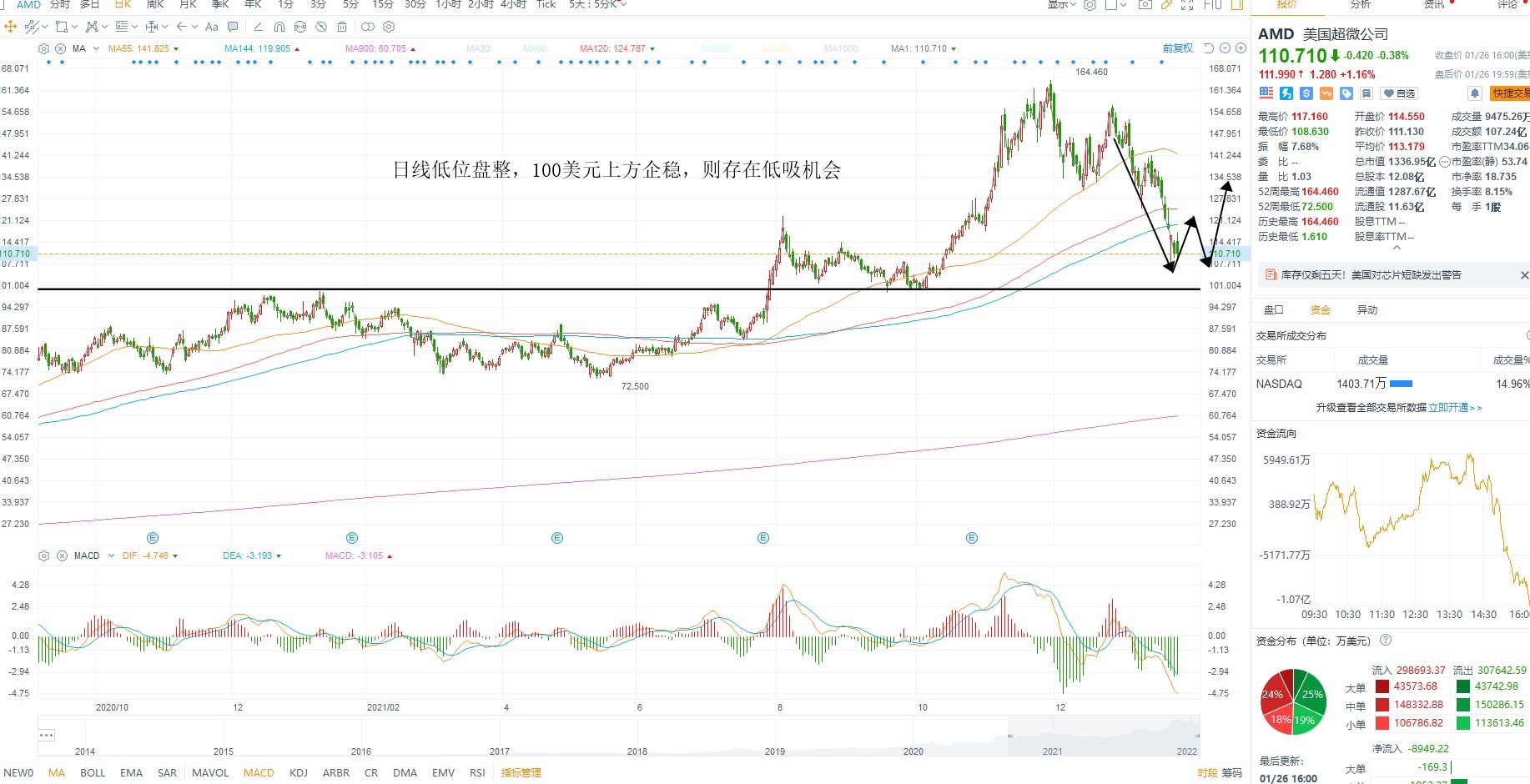This screenshot has height=784, width=1530.
Task: Switch to 月K monthly chart period
Action: 188,4
